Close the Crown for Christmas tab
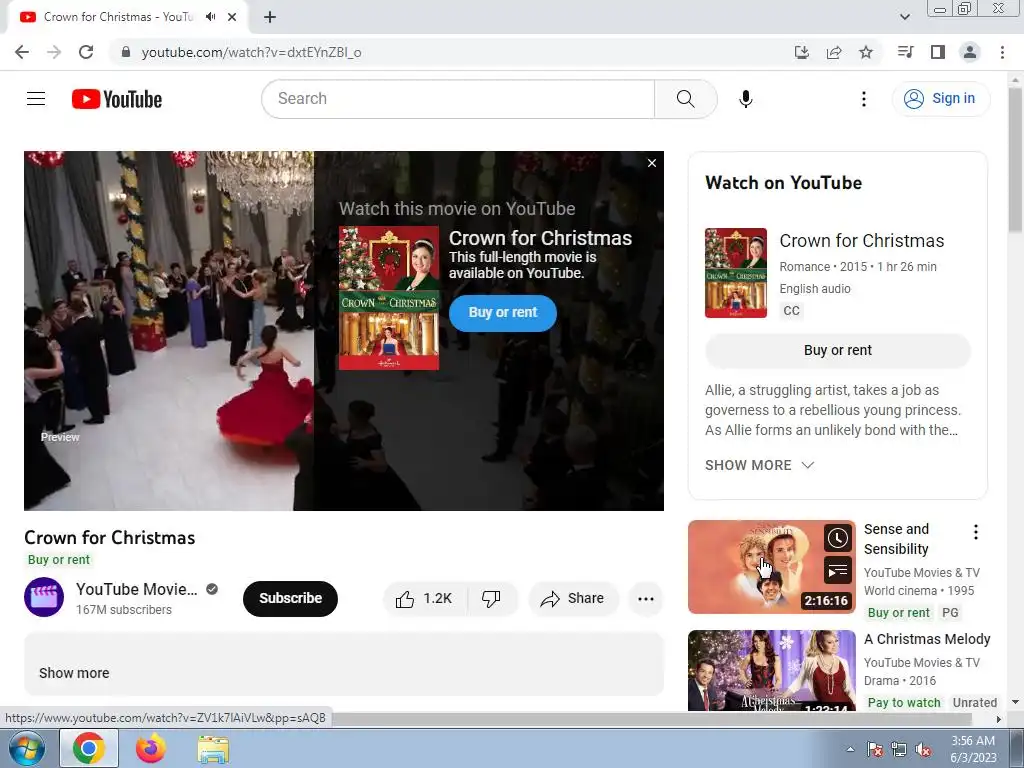The width and height of the screenshot is (1024, 768). [x=232, y=17]
